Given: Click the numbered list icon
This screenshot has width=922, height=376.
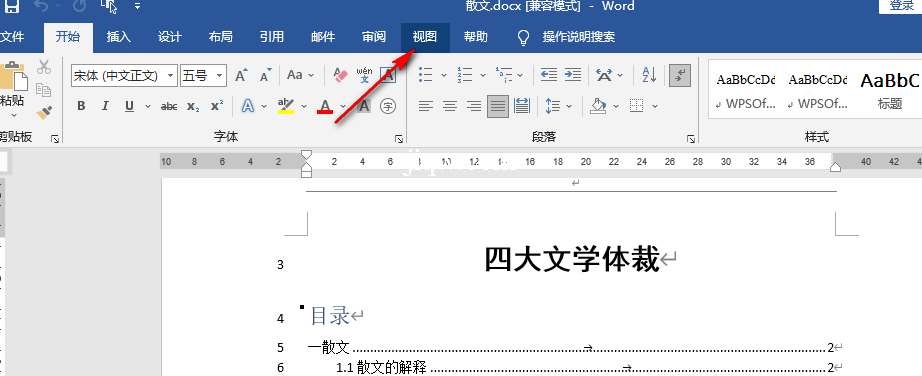Looking at the screenshot, I should pos(465,75).
